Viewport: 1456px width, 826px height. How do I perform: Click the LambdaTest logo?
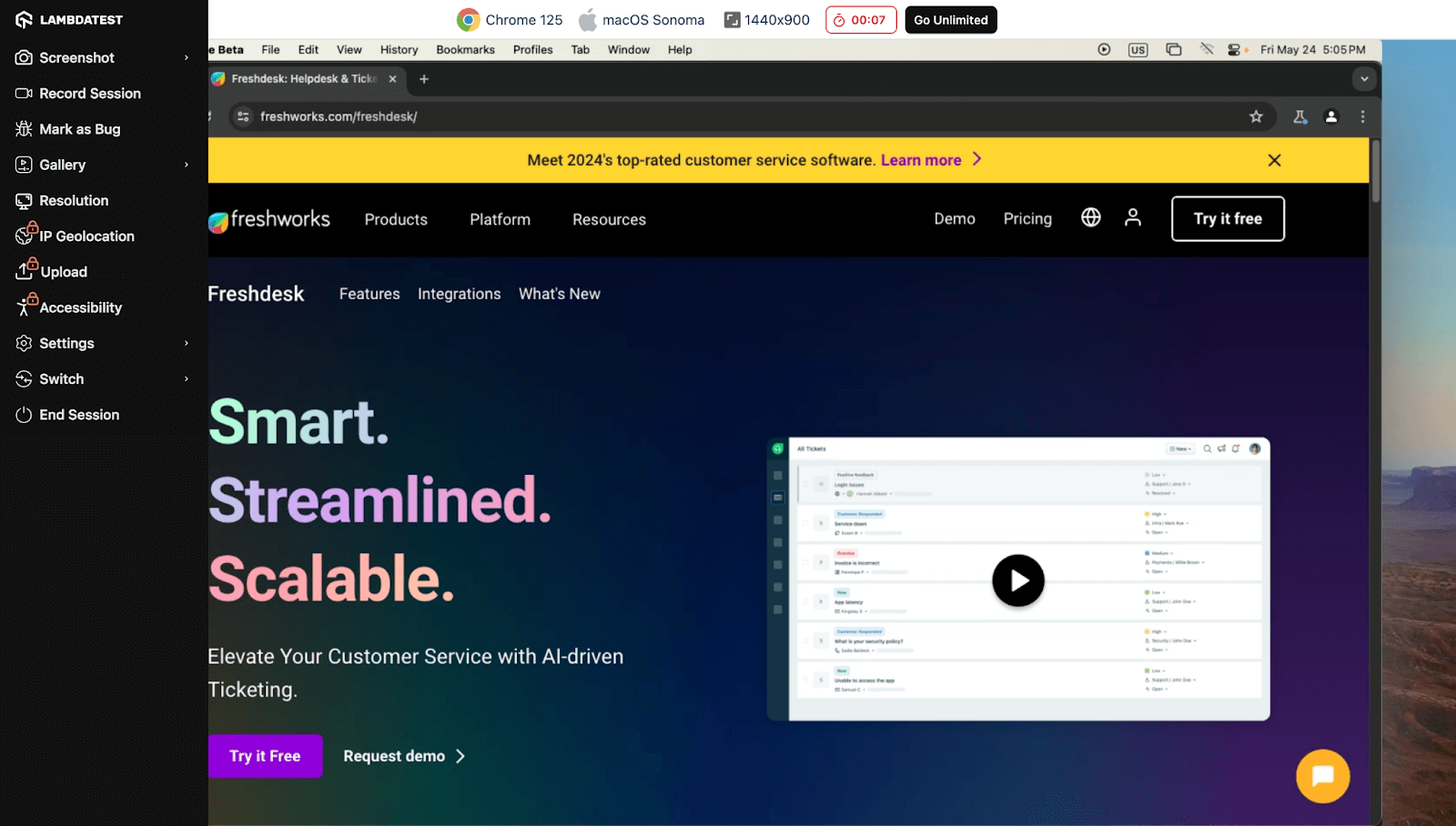(68, 19)
